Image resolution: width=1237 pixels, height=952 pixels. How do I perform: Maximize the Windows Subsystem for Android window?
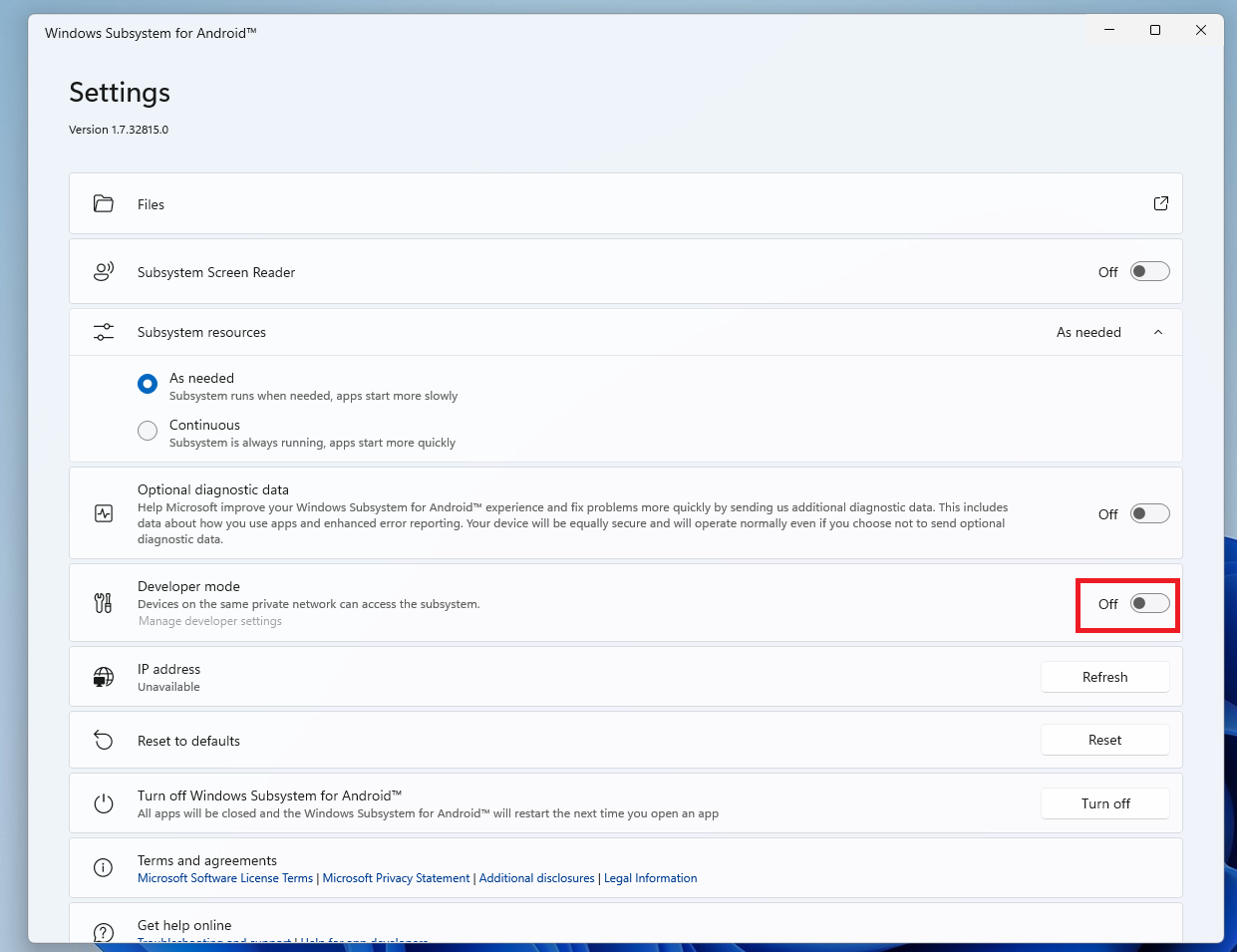tap(1155, 30)
